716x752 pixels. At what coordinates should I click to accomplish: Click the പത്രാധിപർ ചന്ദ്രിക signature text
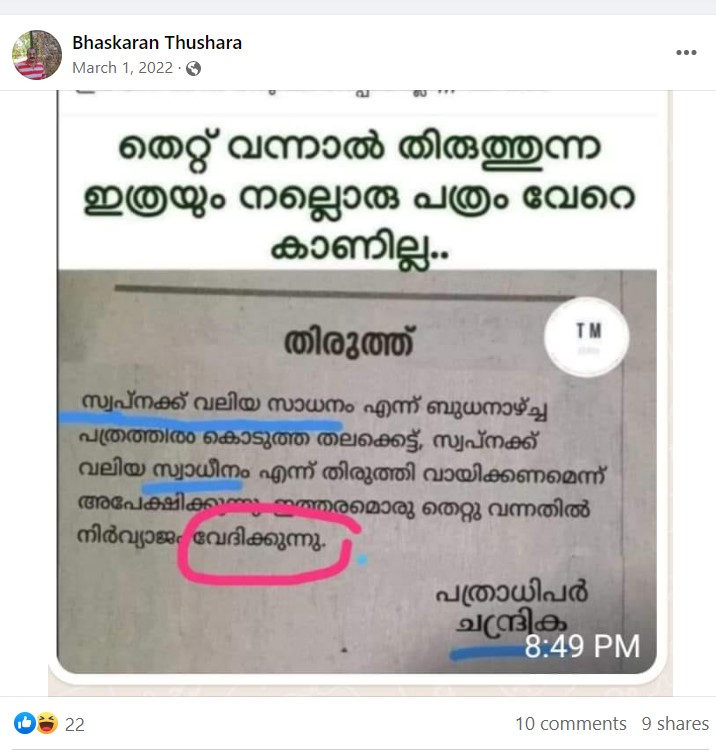click(511, 609)
